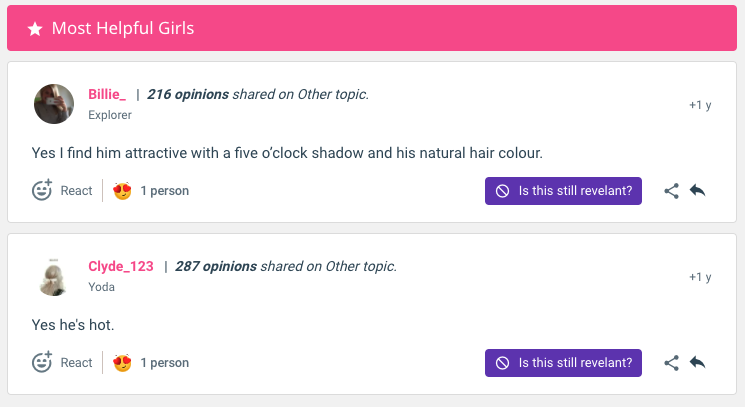Share Clyde_123's opinion with the share icon
This screenshot has width=745, height=407.
[671, 363]
